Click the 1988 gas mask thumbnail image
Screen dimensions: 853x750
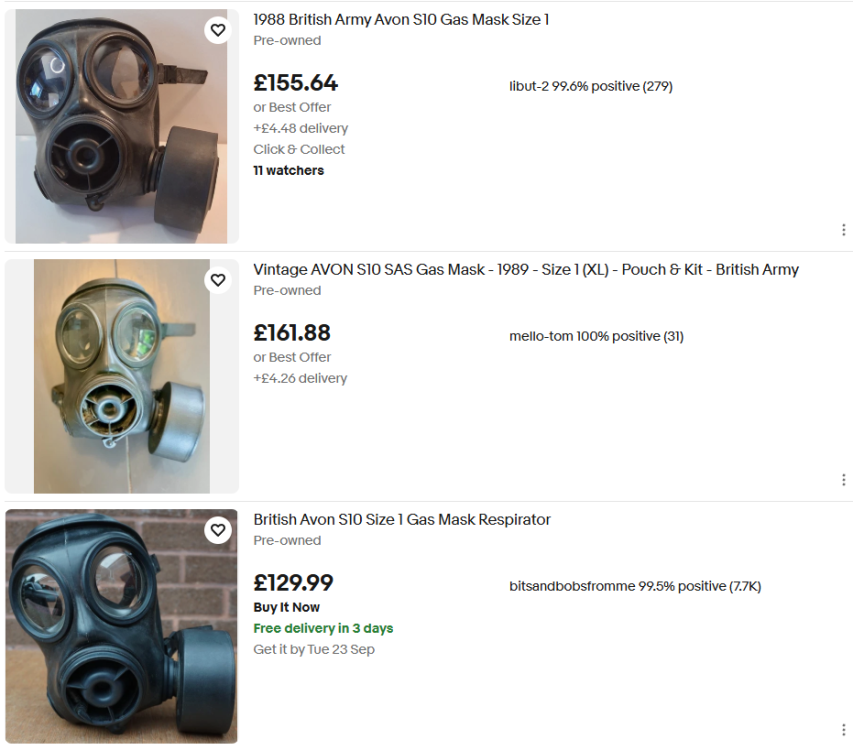click(x=120, y=125)
